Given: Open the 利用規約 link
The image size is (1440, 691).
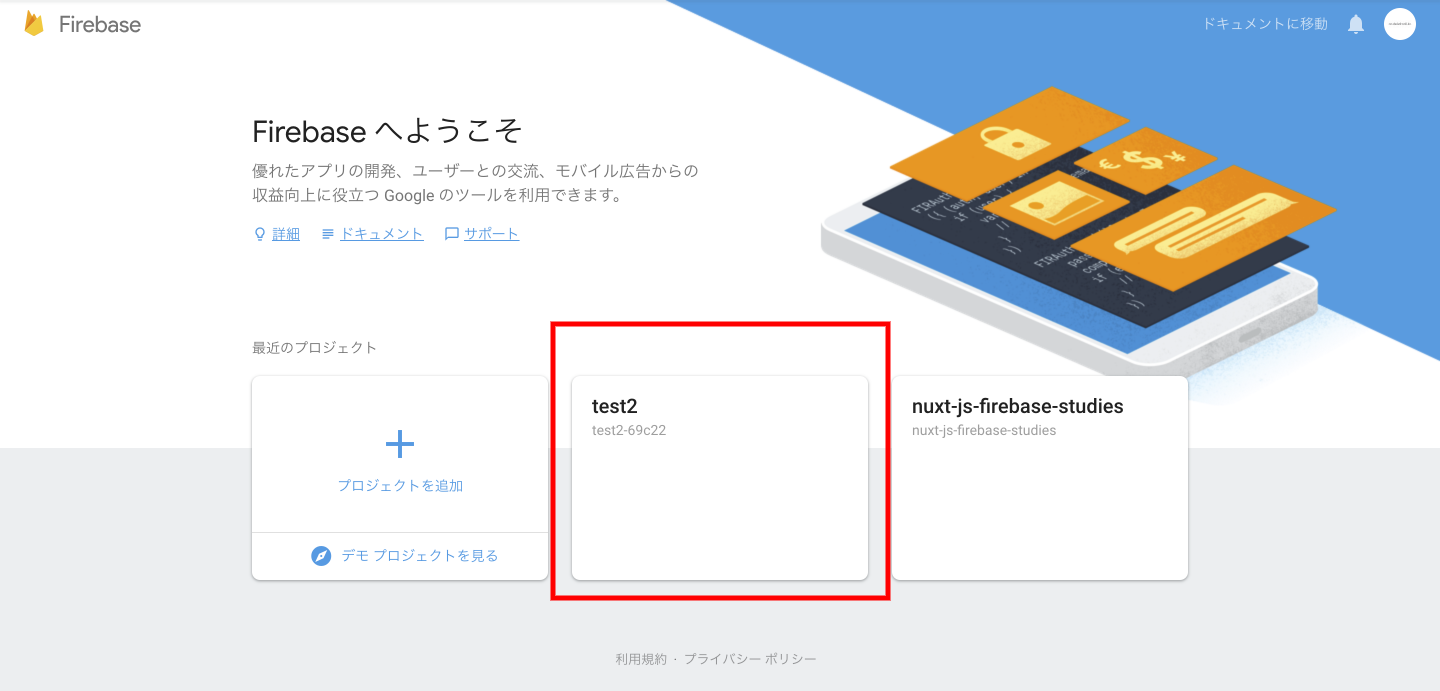Looking at the screenshot, I should click(x=641, y=659).
